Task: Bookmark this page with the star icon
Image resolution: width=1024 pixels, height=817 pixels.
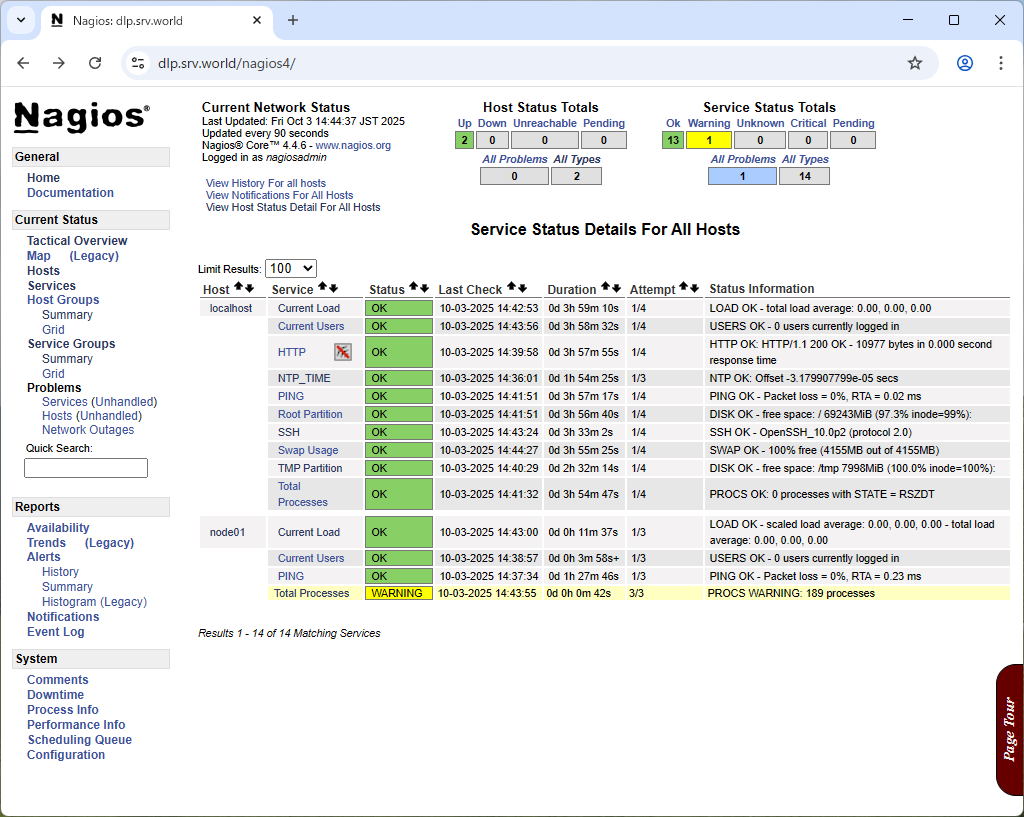Action: pyautogui.click(x=914, y=63)
